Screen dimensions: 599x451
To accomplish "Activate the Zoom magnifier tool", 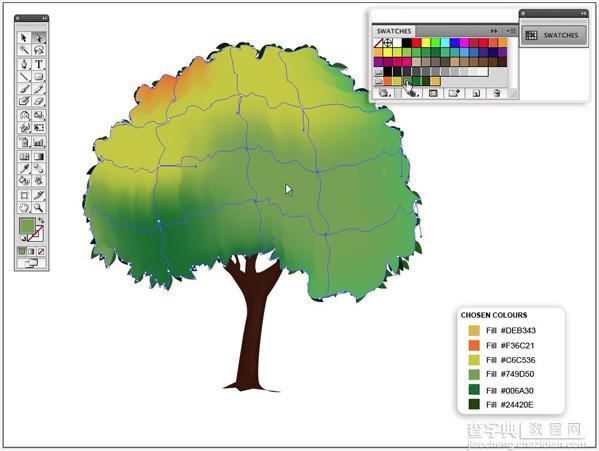I will (39, 207).
